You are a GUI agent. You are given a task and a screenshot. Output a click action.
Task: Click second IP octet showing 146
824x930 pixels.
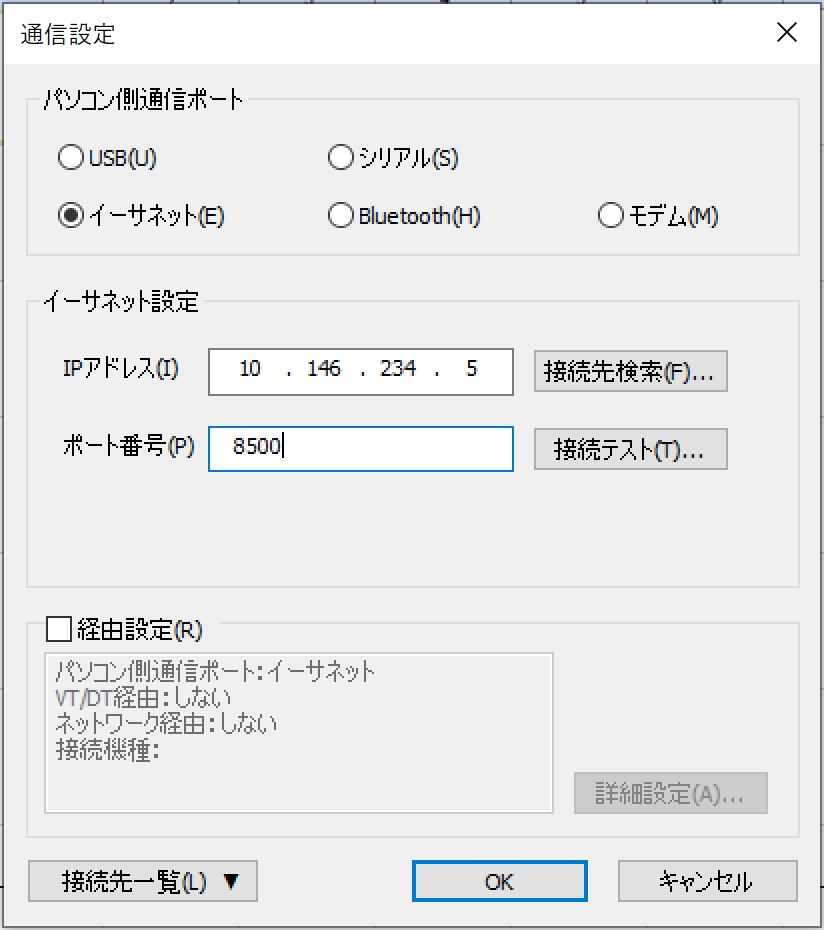coord(324,369)
